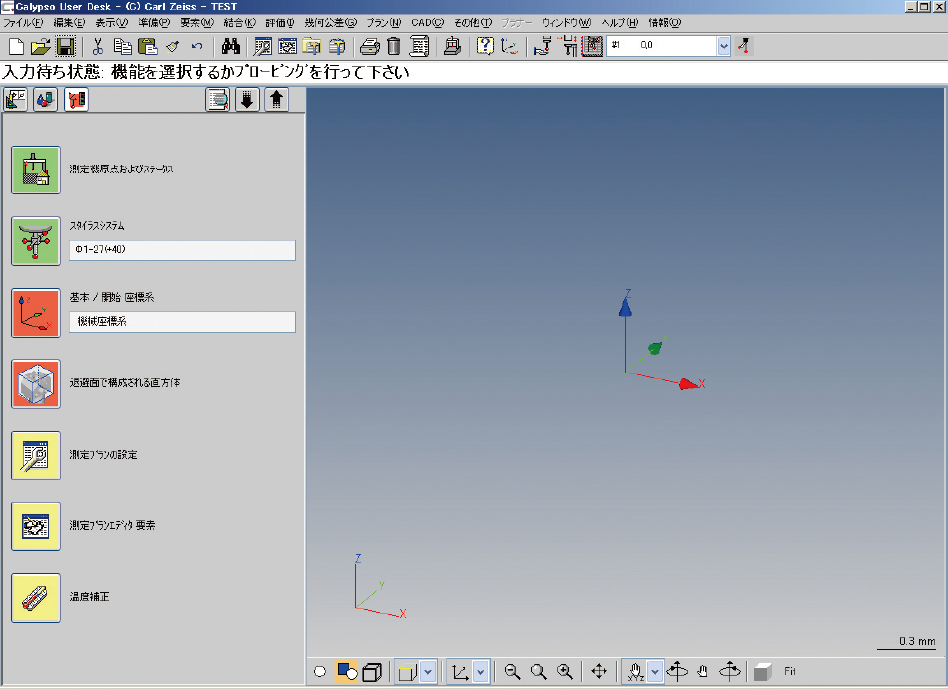The width and height of the screenshot is (948, 690).
Task: Create a new file with the blank page icon
Action: pos(16,46)
